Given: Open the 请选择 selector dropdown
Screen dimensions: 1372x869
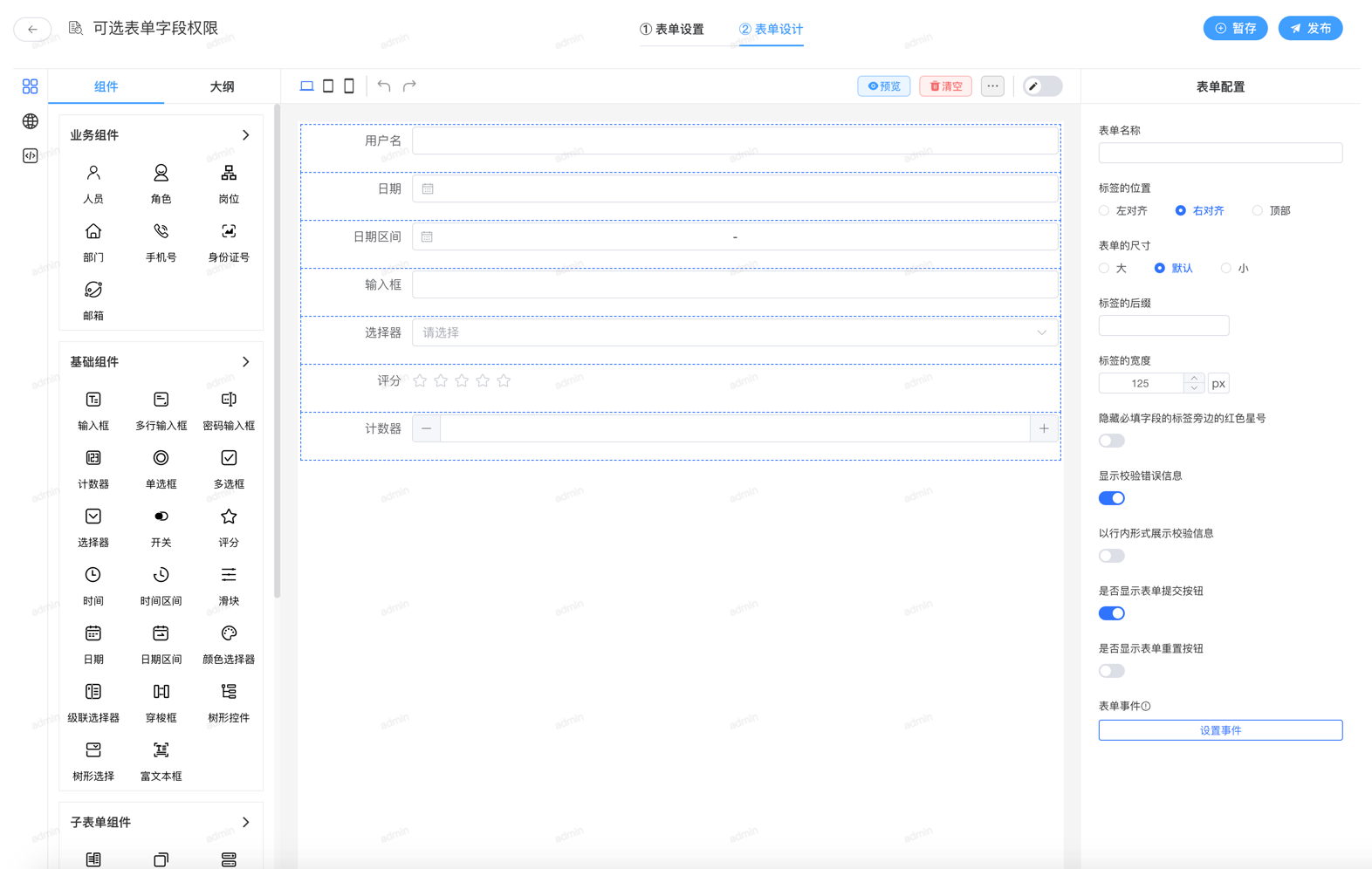Looking at the screenshot, I should 735,332.
